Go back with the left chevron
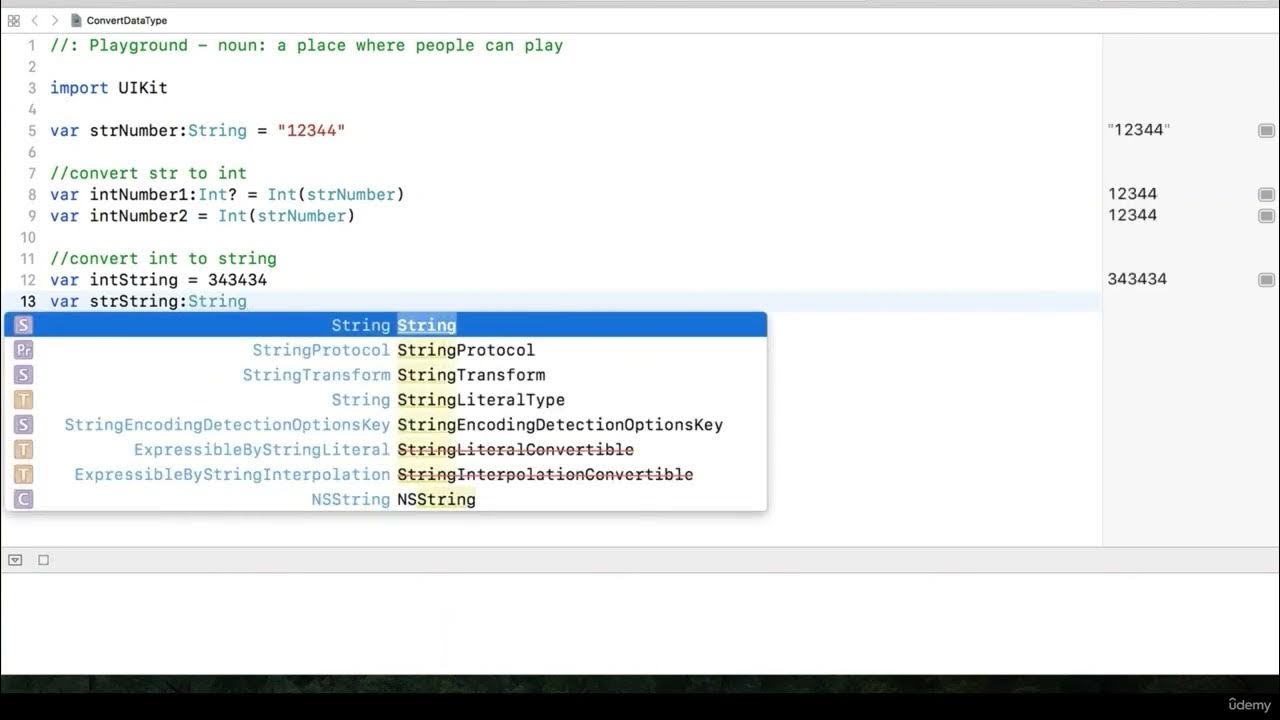Screen dimensions: 1280x720 [x=35, y=20]
